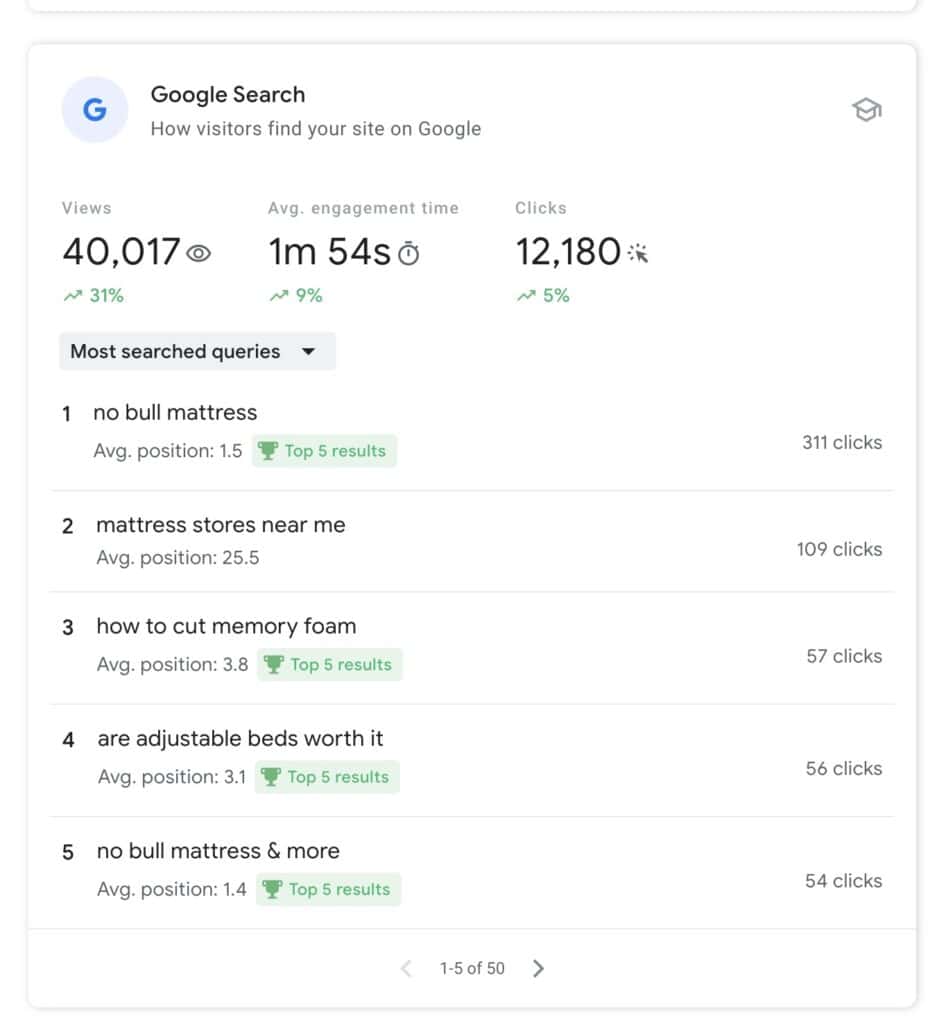Click the trophy icon for how to cut memory foam
The image size is (946, 1024).
coord(273,664)
